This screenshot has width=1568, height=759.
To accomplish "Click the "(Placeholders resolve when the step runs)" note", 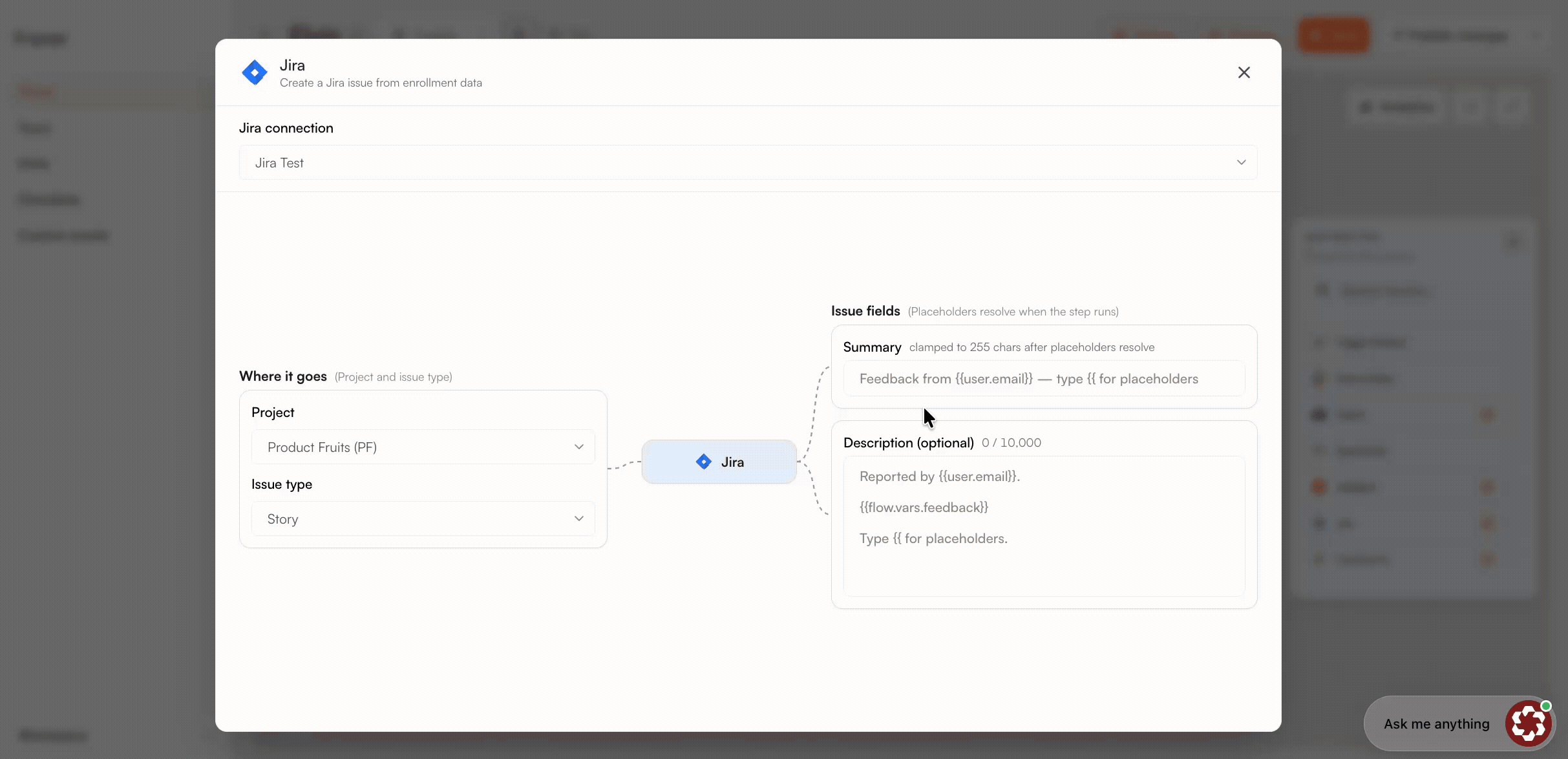I will [x=1013, y=312].
